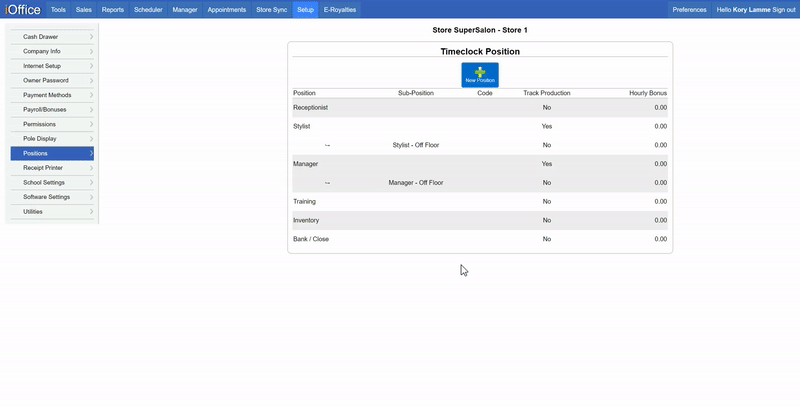The image size is (800, 406).
Task: Click Hourly Bonus 0.00 for Training
Action: [661, 201]
